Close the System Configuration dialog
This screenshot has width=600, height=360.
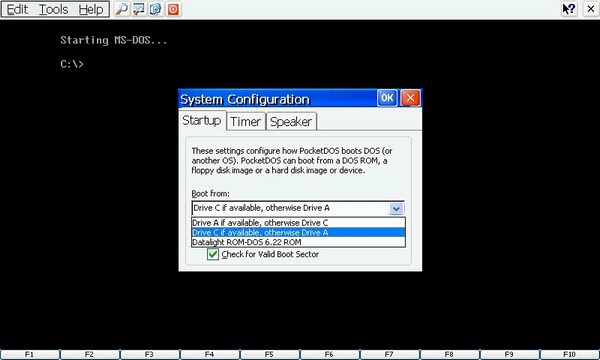410,98
